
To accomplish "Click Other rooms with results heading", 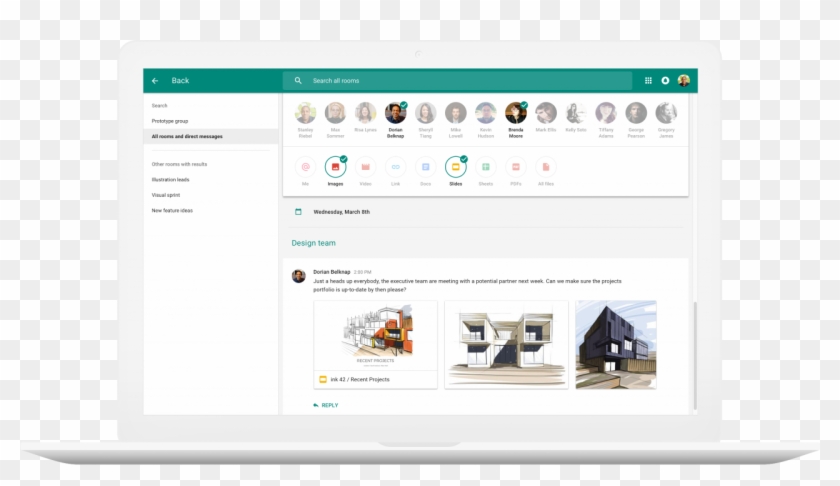I will click(x=179, y=164).
